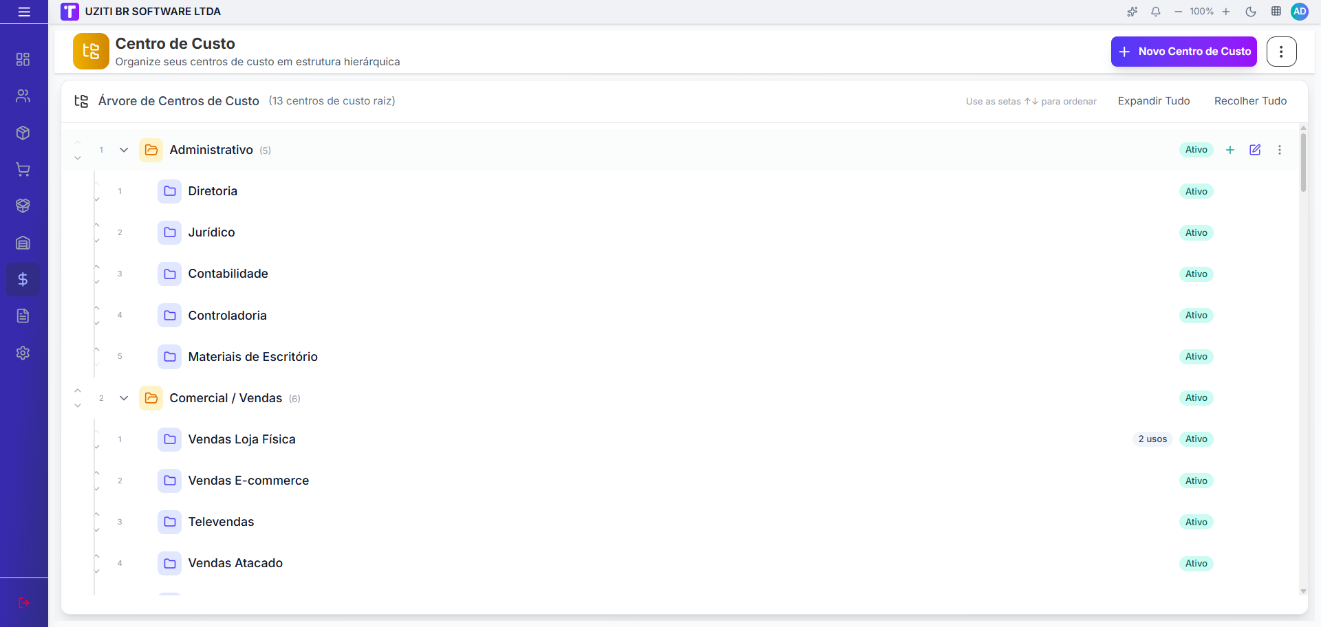The height and width of the screenshot is (627, 1321).
Task: Increase zoom with the plus icon
Action: pyautogui.click(x=1226, y=12)
